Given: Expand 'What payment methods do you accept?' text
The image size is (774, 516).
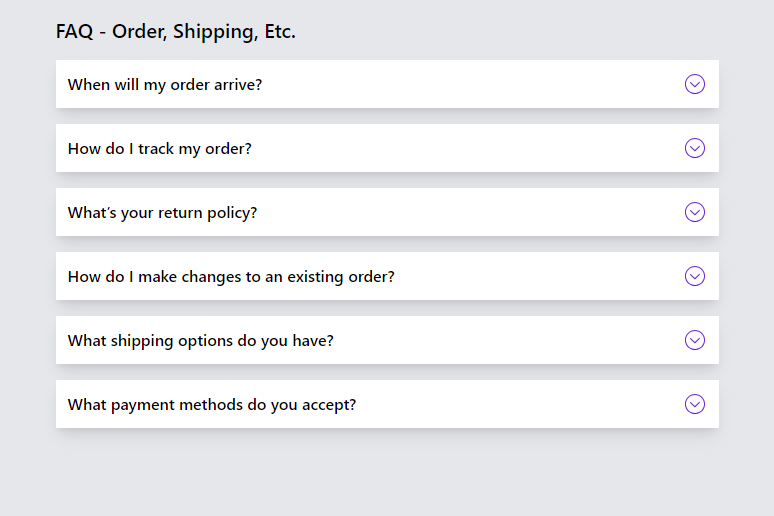Looking at the screenshot, I should coord(212,405).
